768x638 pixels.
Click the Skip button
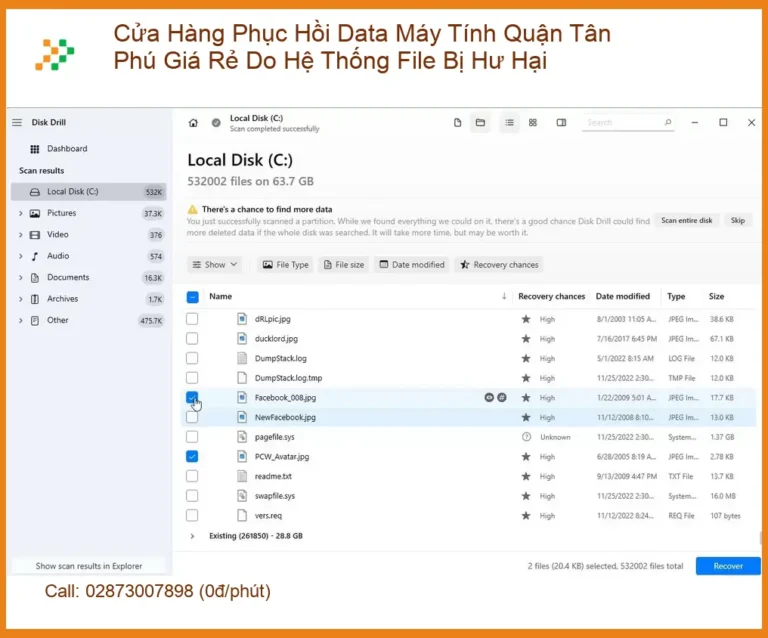coord(738,220)
